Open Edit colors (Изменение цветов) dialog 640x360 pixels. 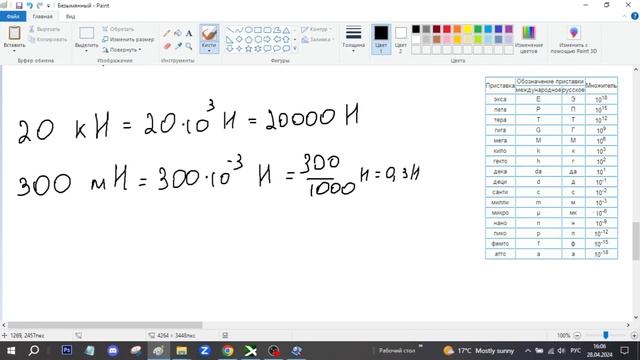pyautogui.click(x=529, y=39)
